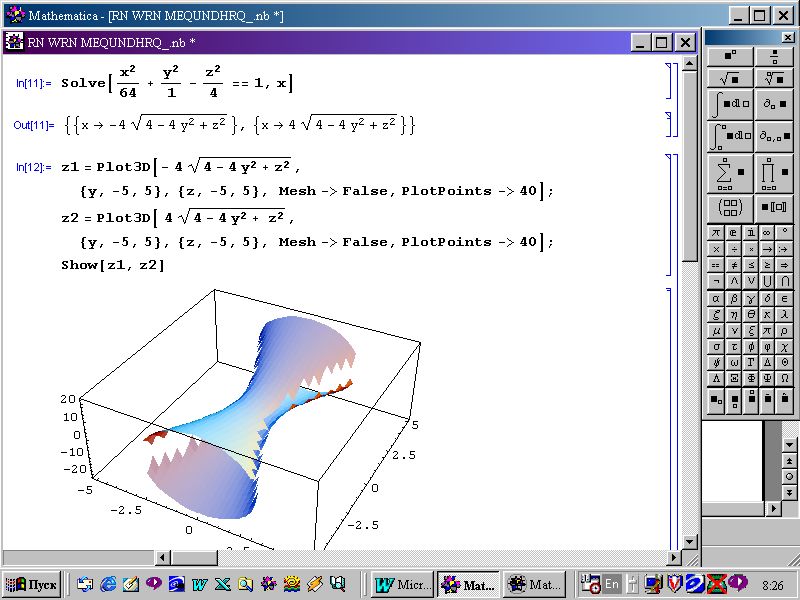Screen dimensions: 800x600
Task: Launch Word from quick launch bar
Action: coord(199,584)
